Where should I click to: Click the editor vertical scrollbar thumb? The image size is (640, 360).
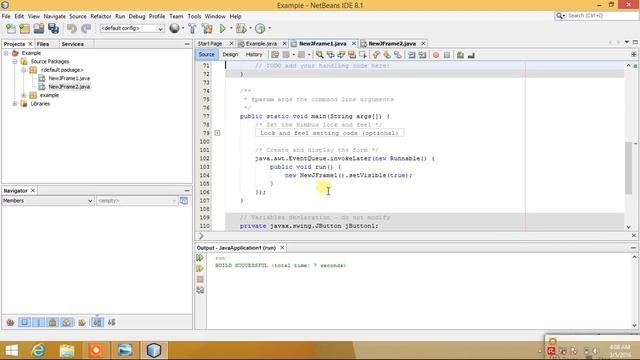[628, 168]
